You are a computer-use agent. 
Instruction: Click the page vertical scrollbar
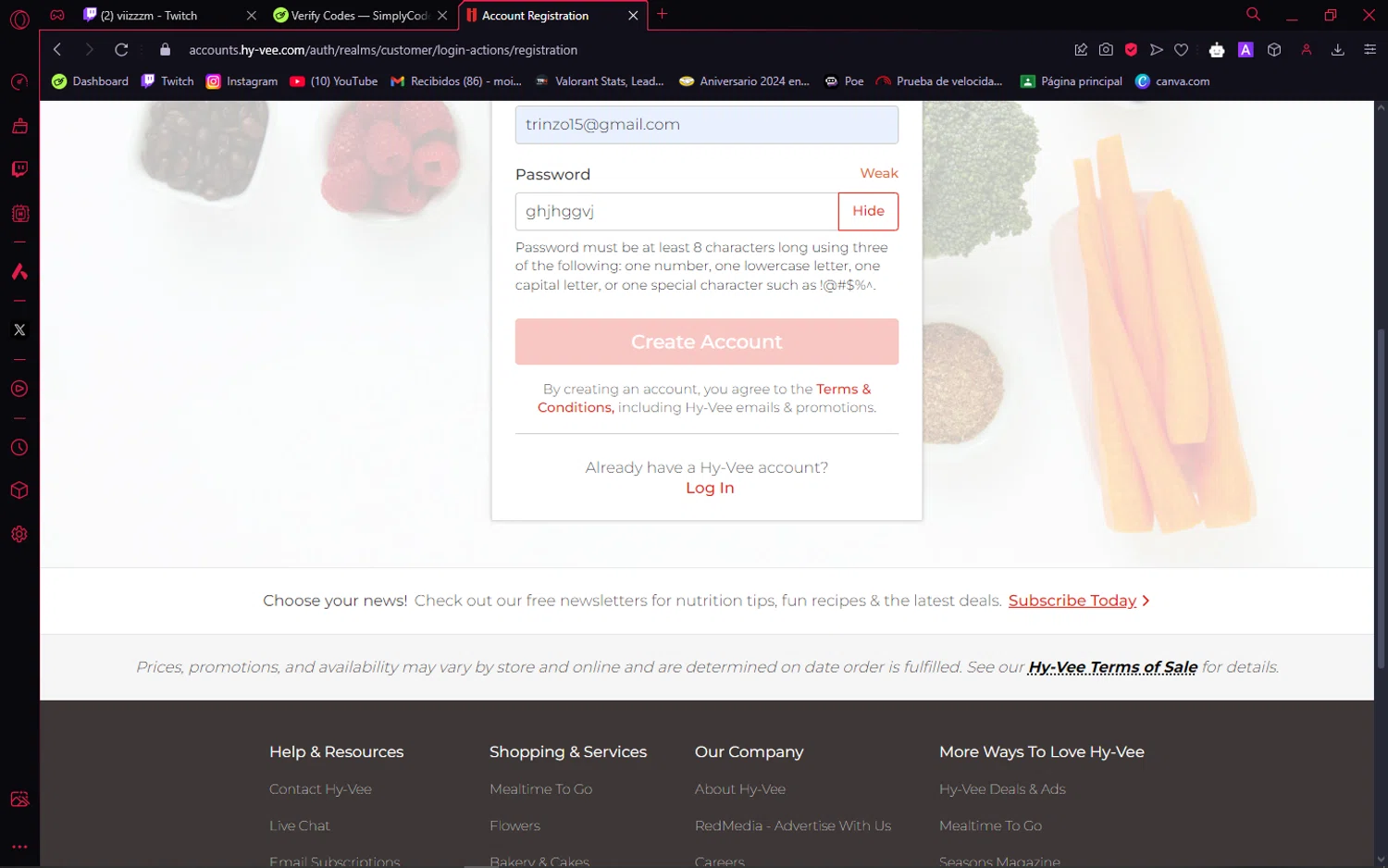coord(1381,498)
